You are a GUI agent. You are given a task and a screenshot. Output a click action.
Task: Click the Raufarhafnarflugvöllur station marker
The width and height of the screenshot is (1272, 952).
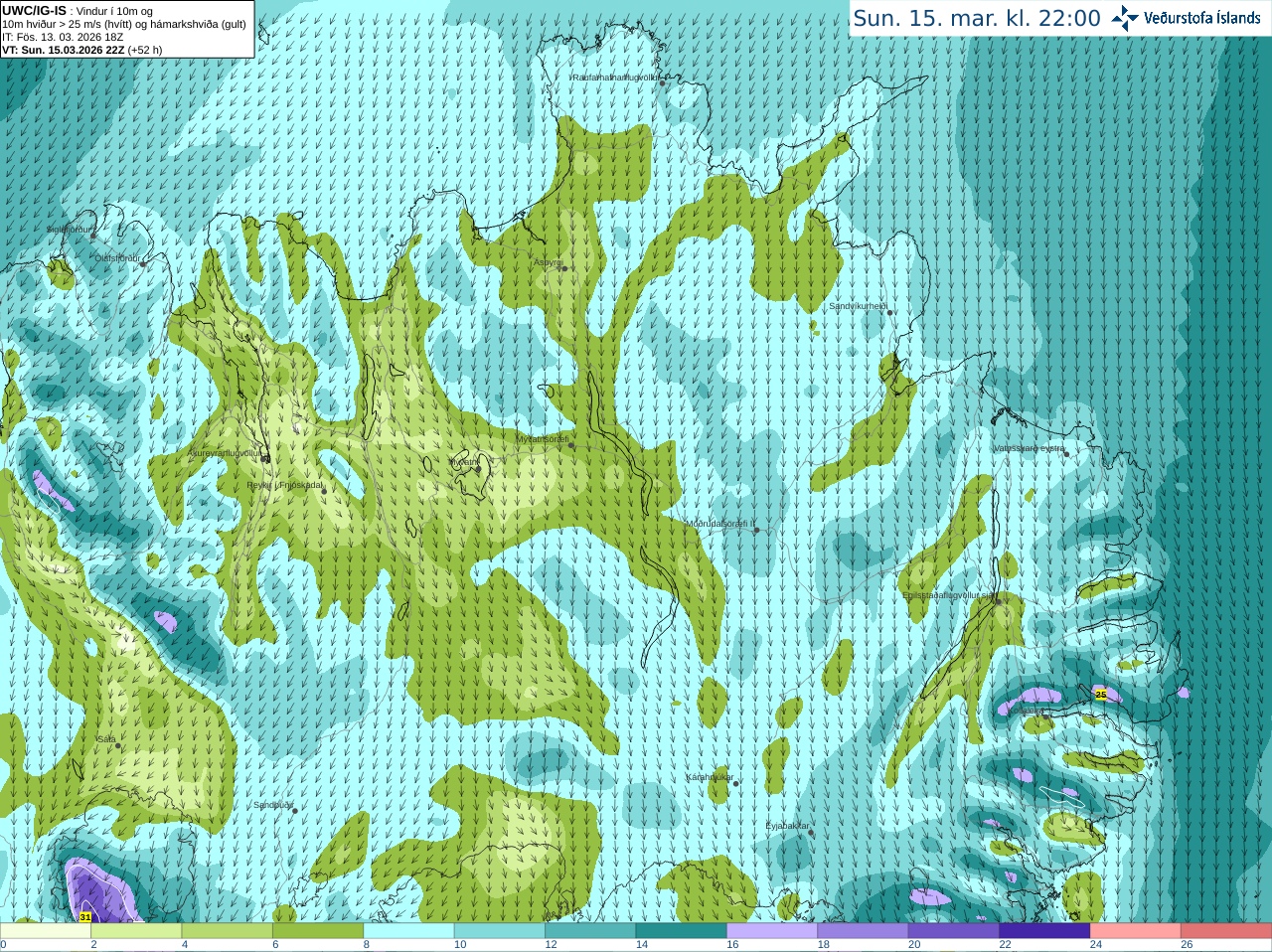tap(662, 82)
